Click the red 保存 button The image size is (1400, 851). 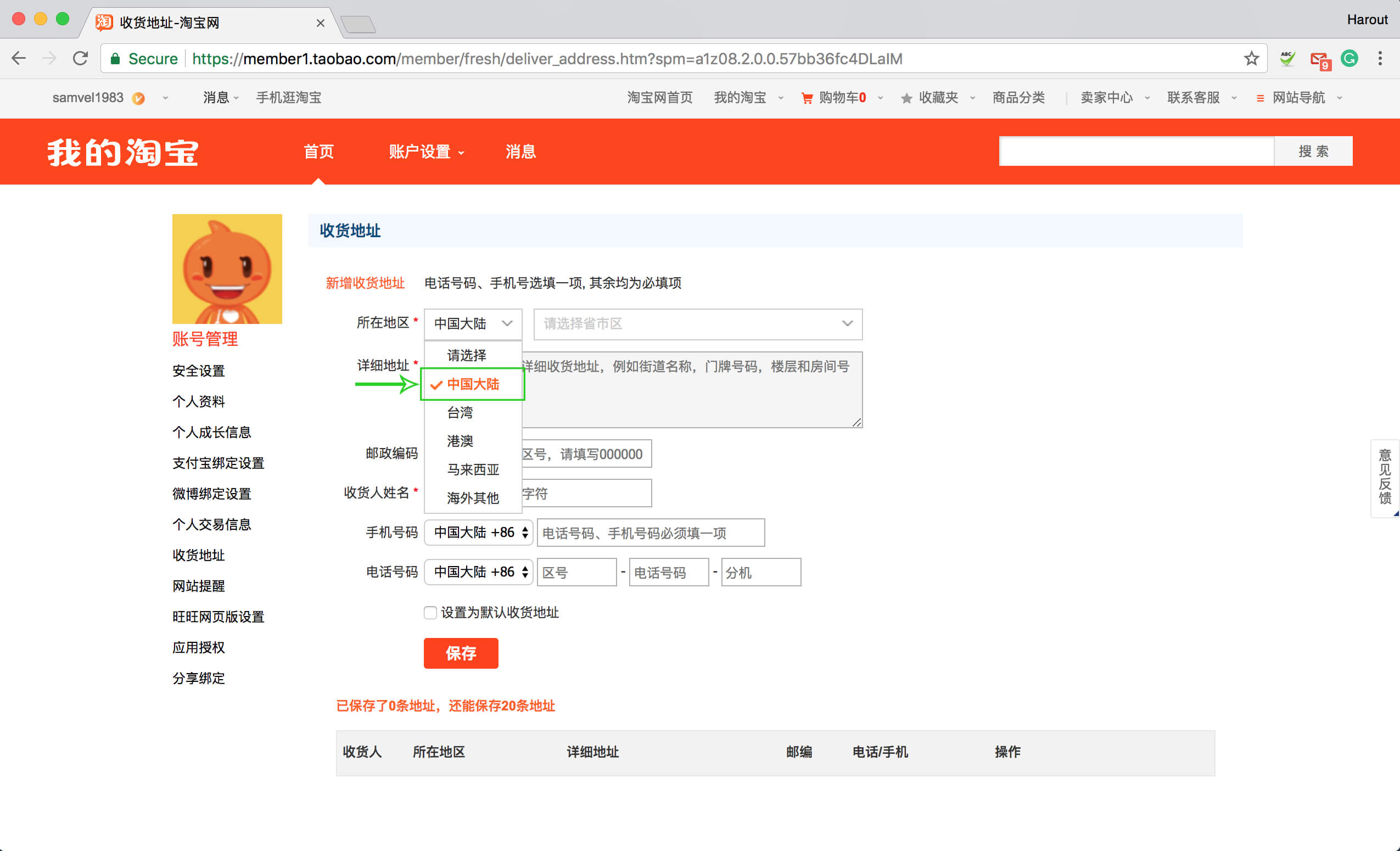pyautogui.click(x=460, y=653)
